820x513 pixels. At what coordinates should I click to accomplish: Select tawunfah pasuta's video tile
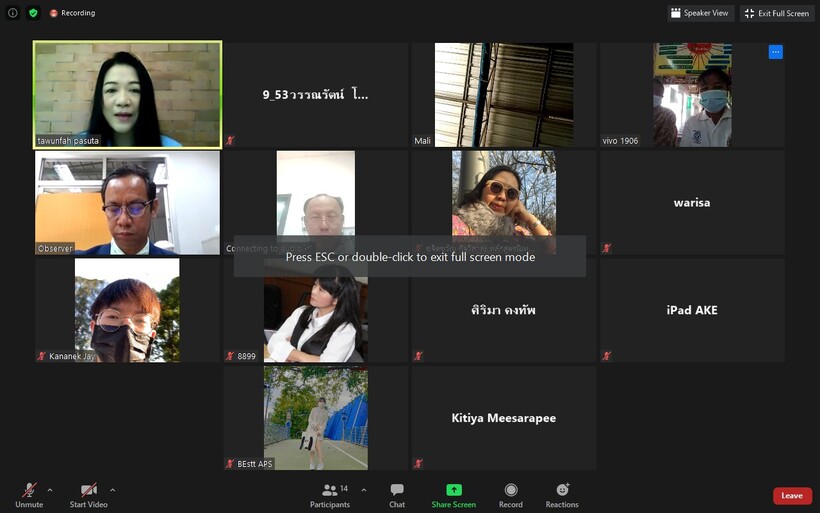coord(128,95)
